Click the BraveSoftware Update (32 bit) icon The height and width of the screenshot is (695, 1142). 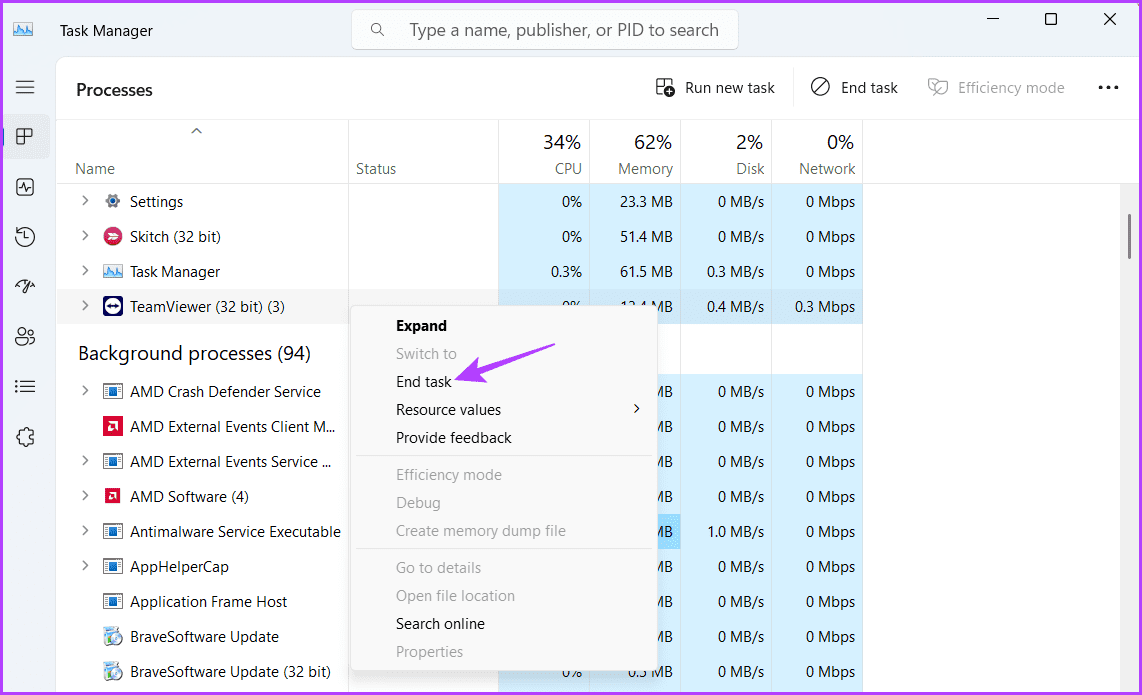point(113,672)
